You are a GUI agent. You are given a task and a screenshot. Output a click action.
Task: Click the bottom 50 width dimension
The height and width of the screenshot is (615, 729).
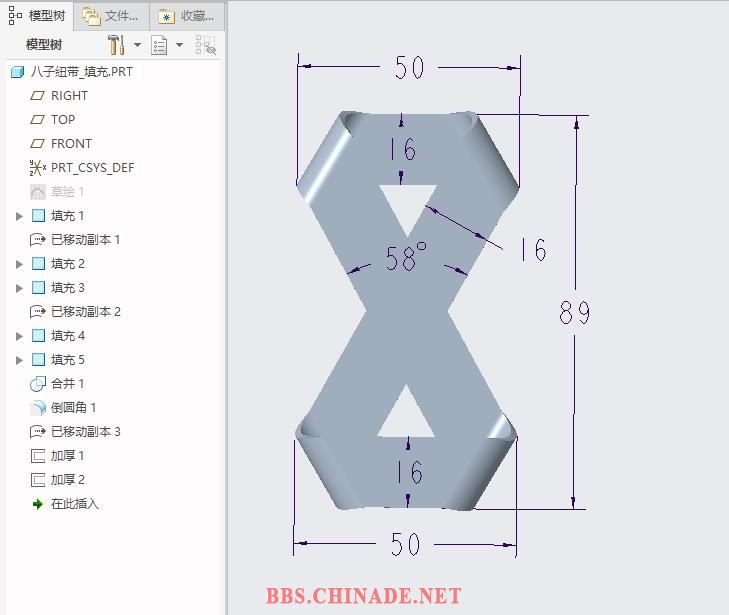(x=405, y=544)
